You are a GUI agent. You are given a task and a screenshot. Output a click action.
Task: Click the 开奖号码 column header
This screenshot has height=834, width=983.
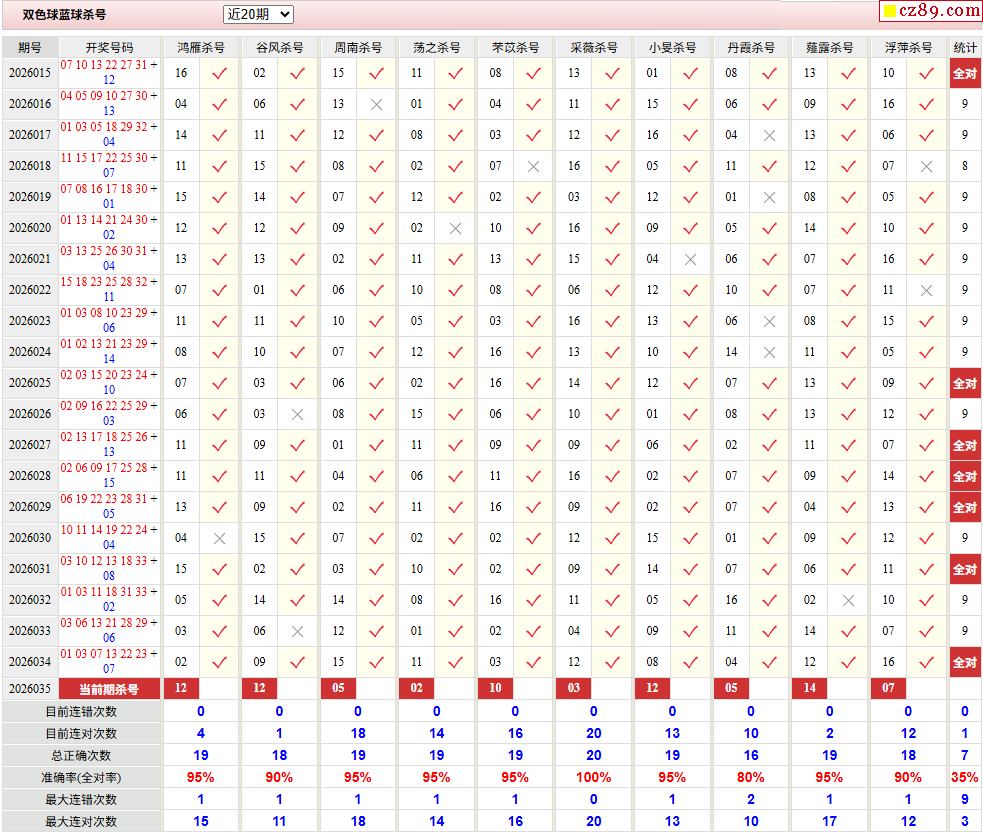[x=109, y=47]
